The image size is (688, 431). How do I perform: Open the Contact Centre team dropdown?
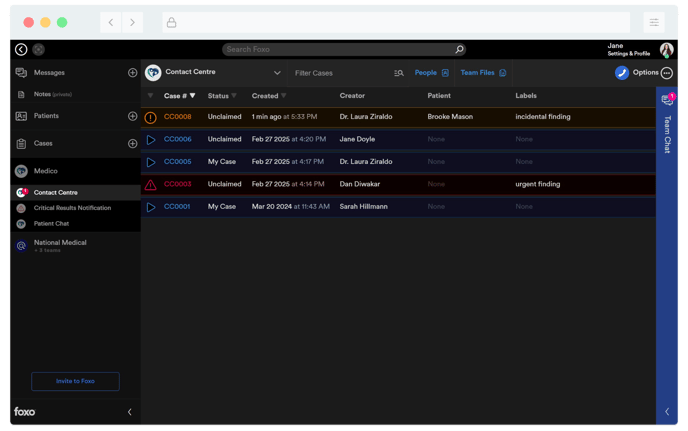277,73
